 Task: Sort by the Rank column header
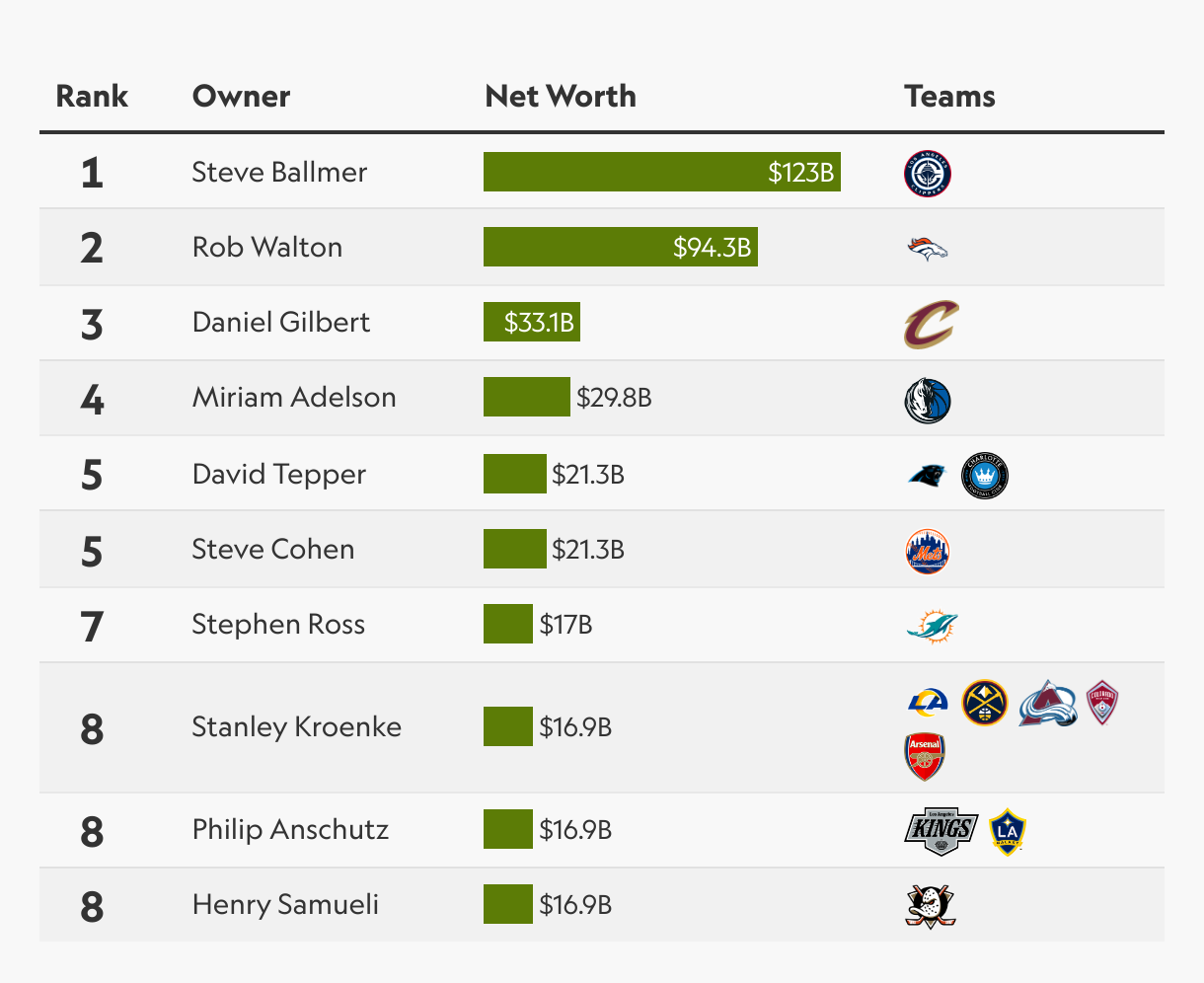pos(92,96)
